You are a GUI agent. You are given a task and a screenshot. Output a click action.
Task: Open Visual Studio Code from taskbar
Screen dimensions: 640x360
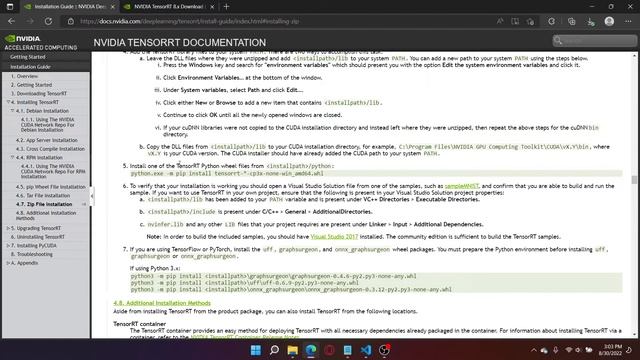click(366, 350)
